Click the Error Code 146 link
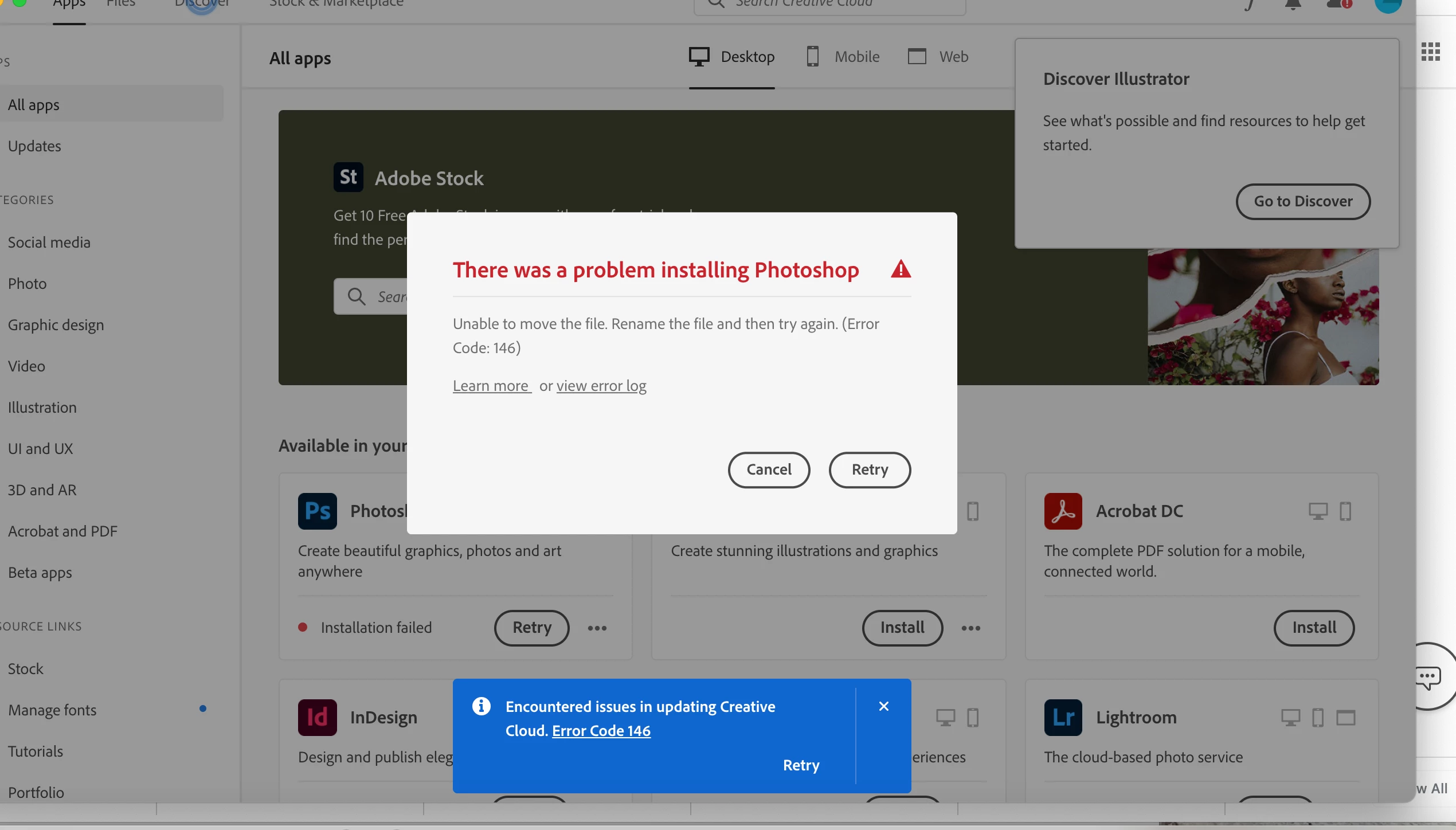Viewport: 1456px width, 830px height. pyautogui.click(x=601, y=731)
